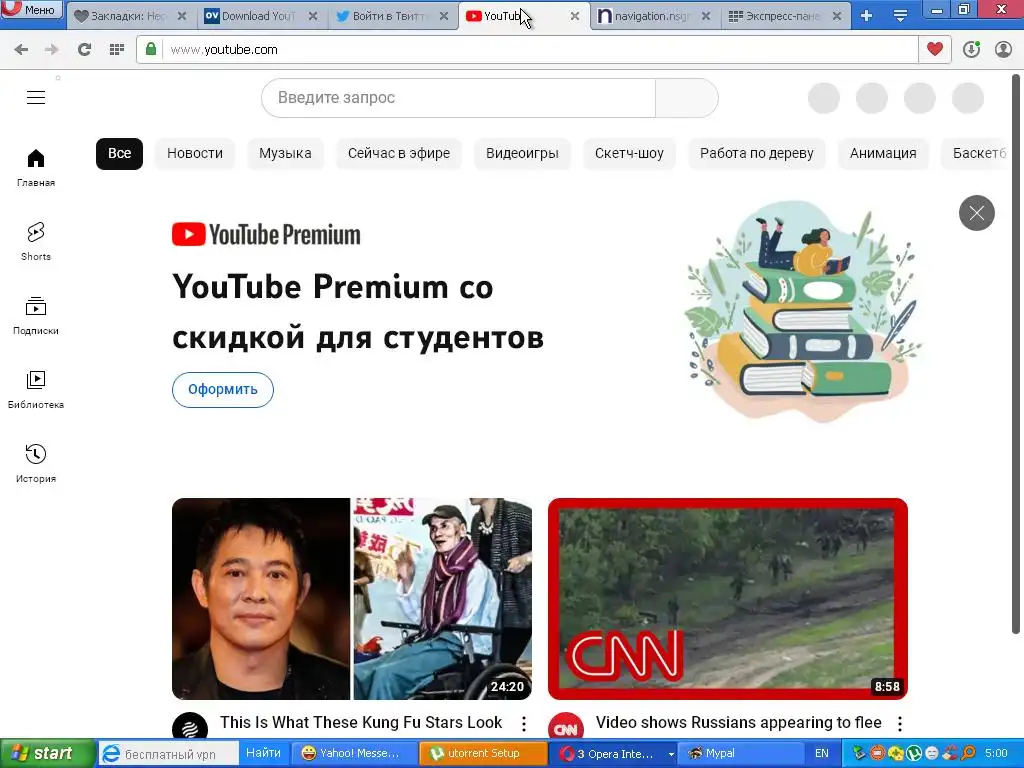
Task: Open the downloads icon in toolbar
Action: [x=971, y=50]
